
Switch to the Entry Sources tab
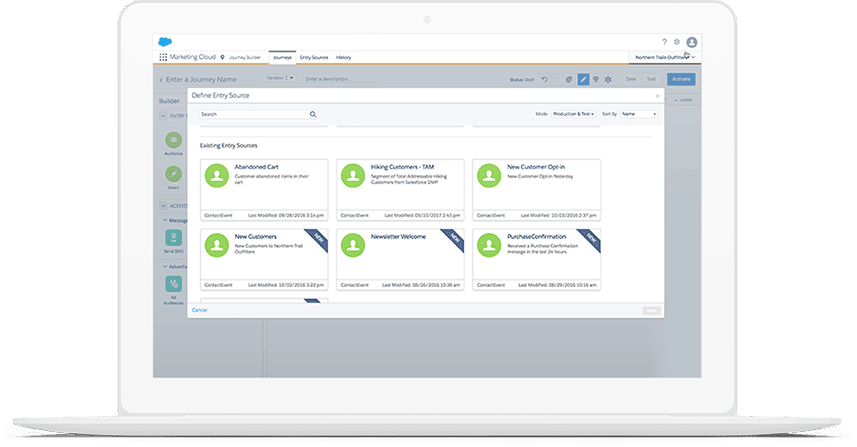point(314,57)
